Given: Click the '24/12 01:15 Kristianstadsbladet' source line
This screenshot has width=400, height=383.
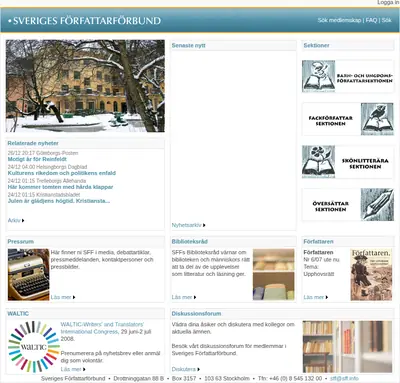Looking at the screenshot, I should point(44,195).
